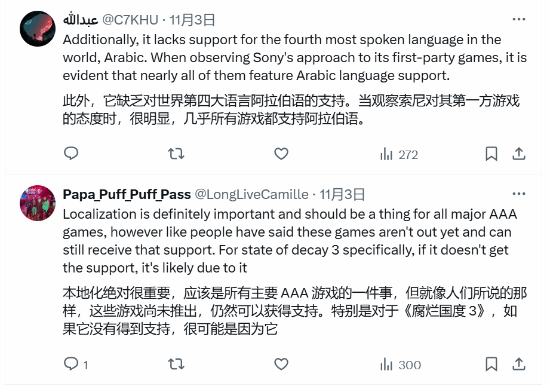Retweet the Papa_Puff_Puff_Pass localization tweet
The width and height of the screenshot is (550, 386).
click(176, 364)
